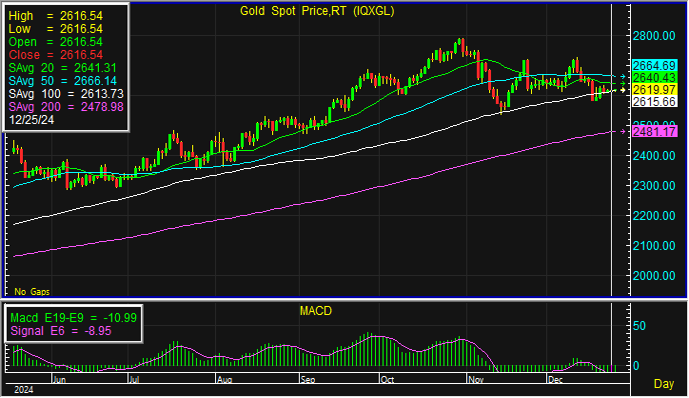Click the 2200.00 price axis label

(x=654, y=216)
